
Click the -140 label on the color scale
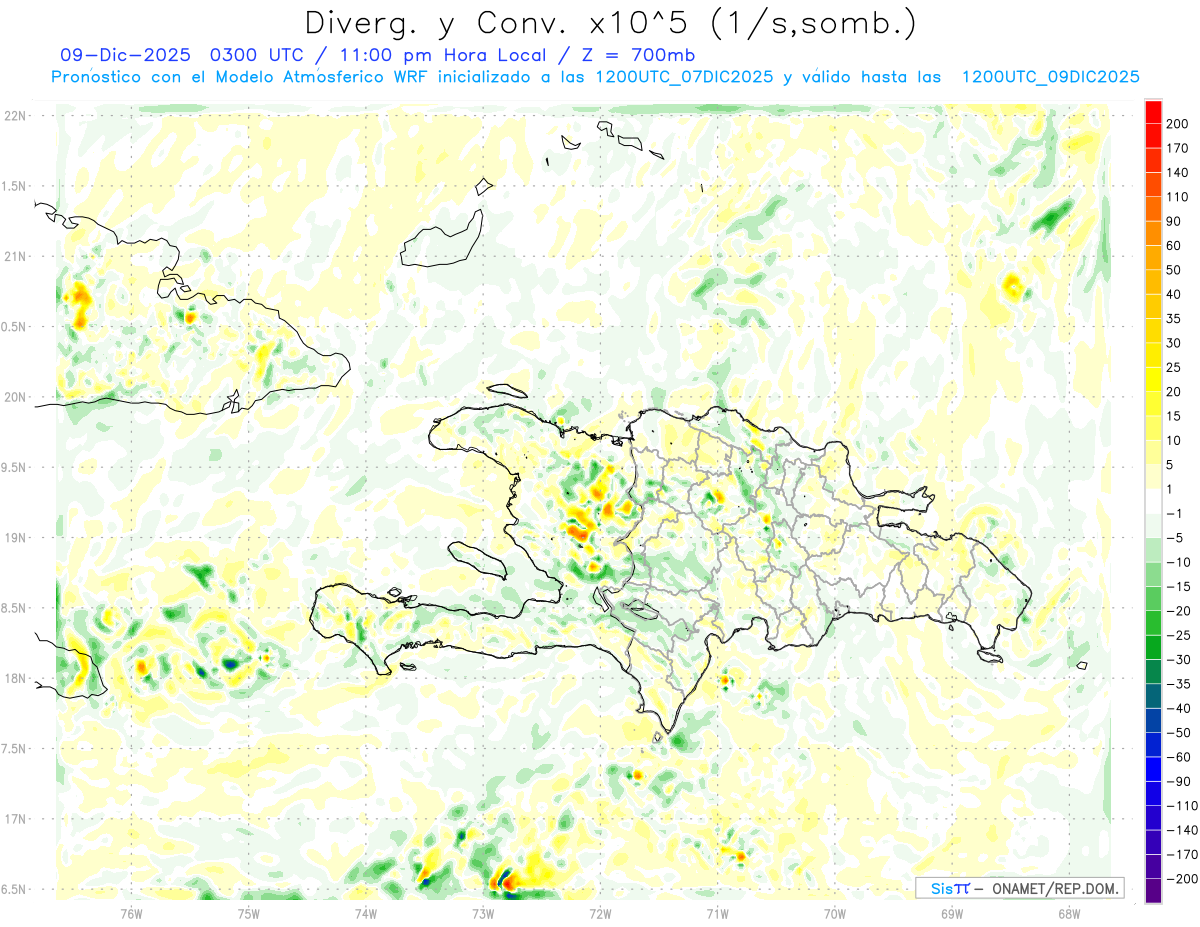click(1181, 830)
